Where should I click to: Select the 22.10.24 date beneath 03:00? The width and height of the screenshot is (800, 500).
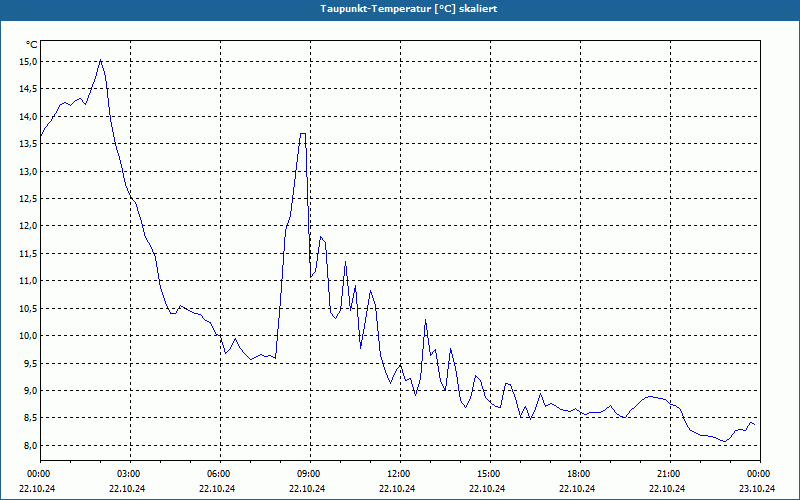127,488
